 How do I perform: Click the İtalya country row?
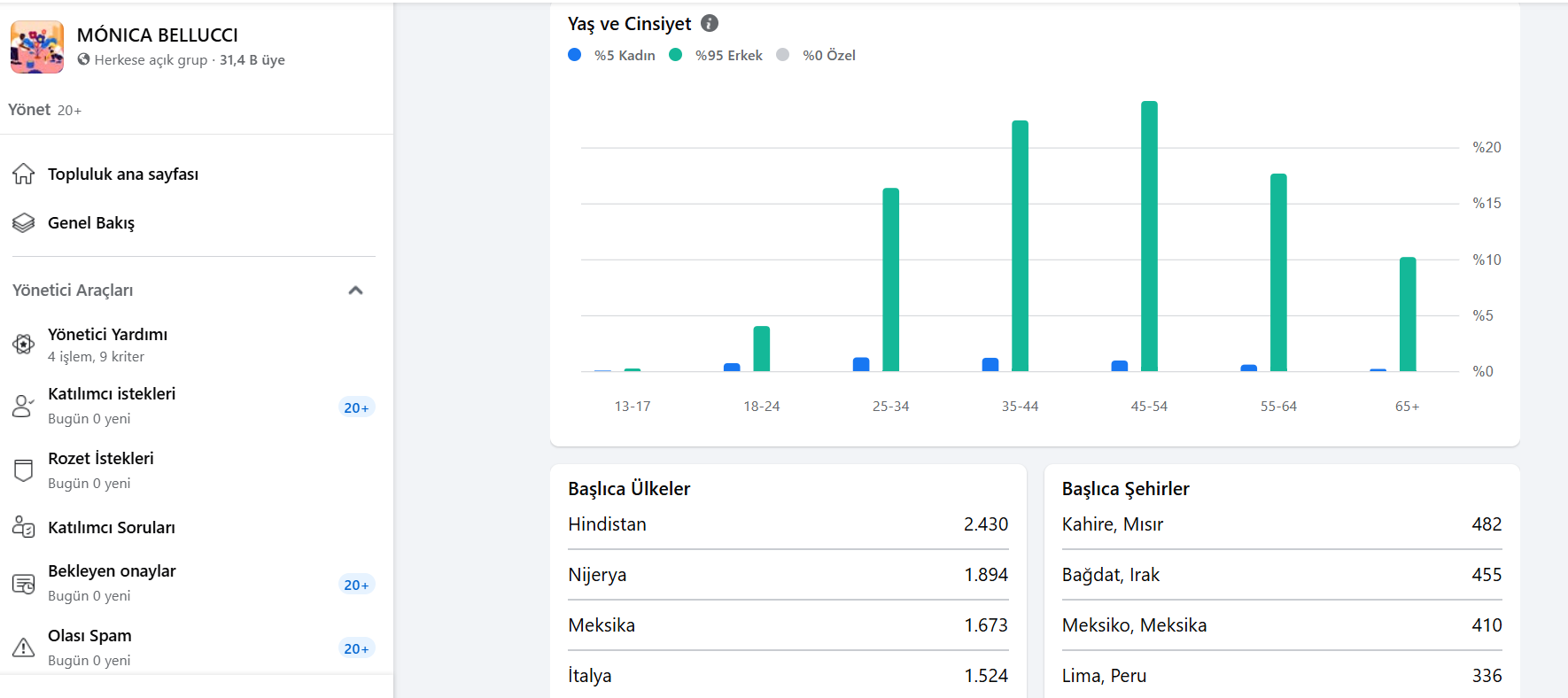pos(788,675)
